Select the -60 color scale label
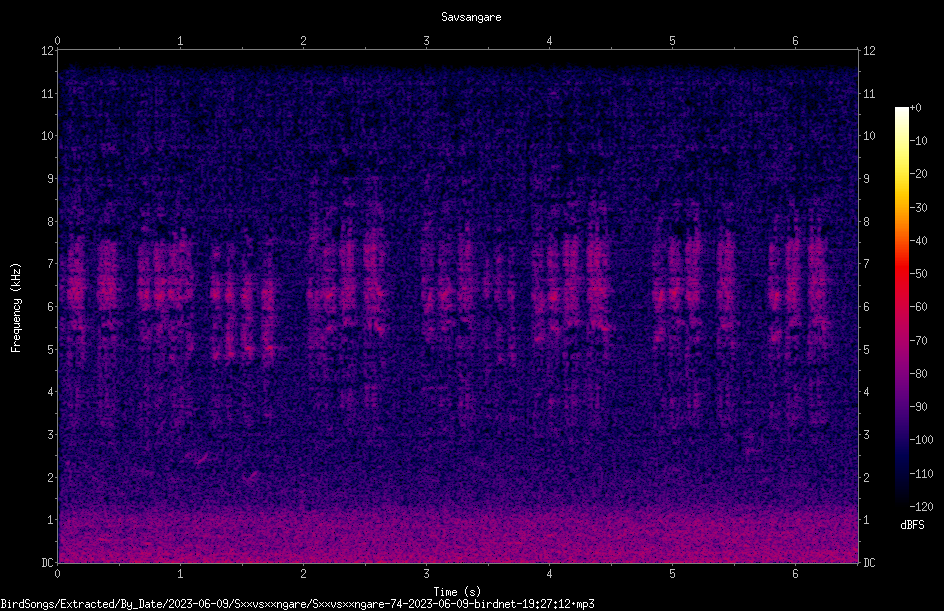 [918, 307]
